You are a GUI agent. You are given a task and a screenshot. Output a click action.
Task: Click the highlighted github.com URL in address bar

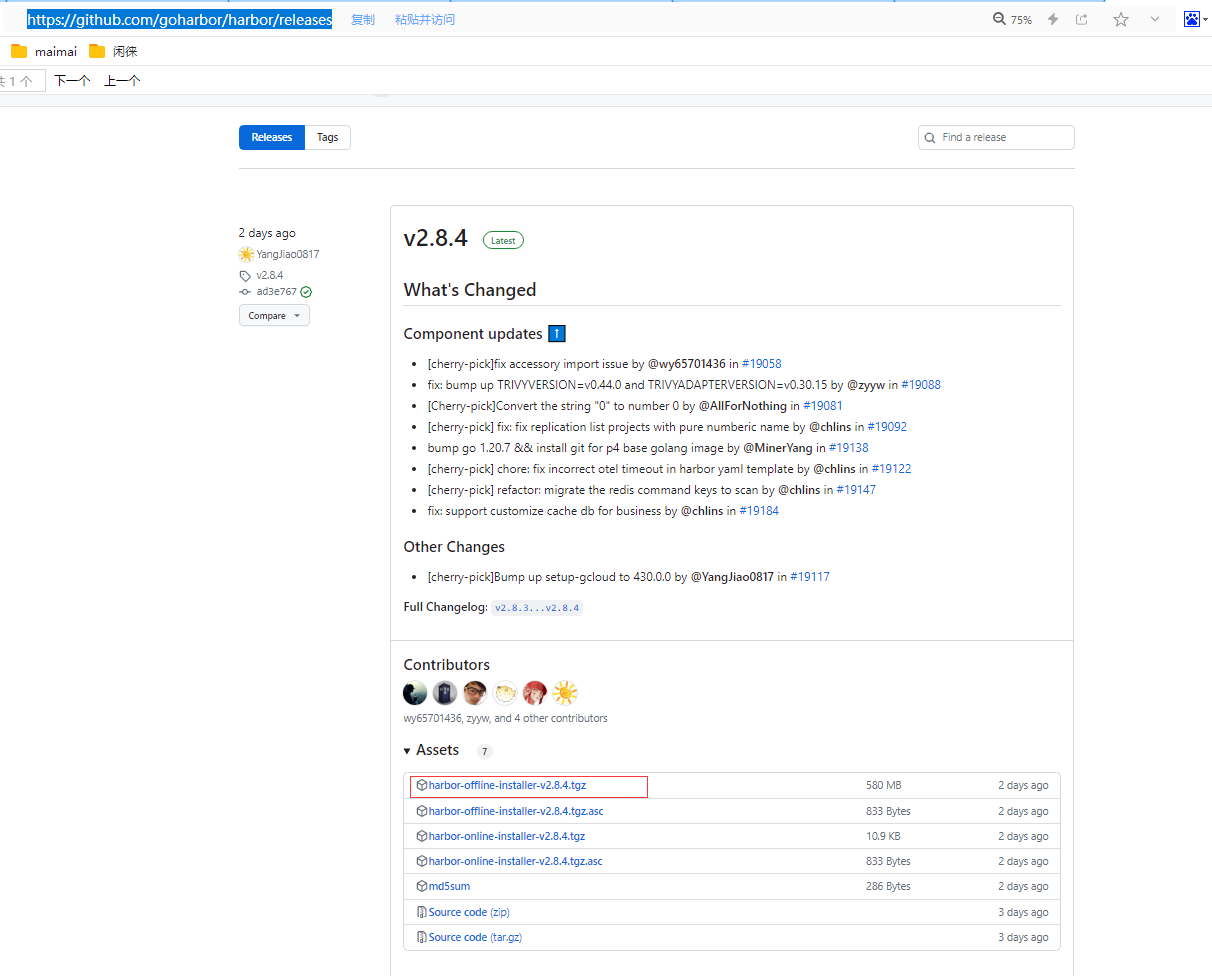[x=179, y=19]
